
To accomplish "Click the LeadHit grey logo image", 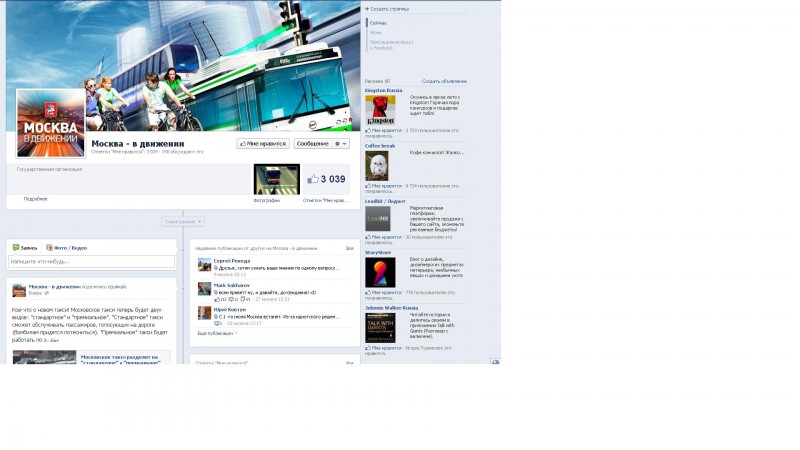I will (x=378, y=219).
